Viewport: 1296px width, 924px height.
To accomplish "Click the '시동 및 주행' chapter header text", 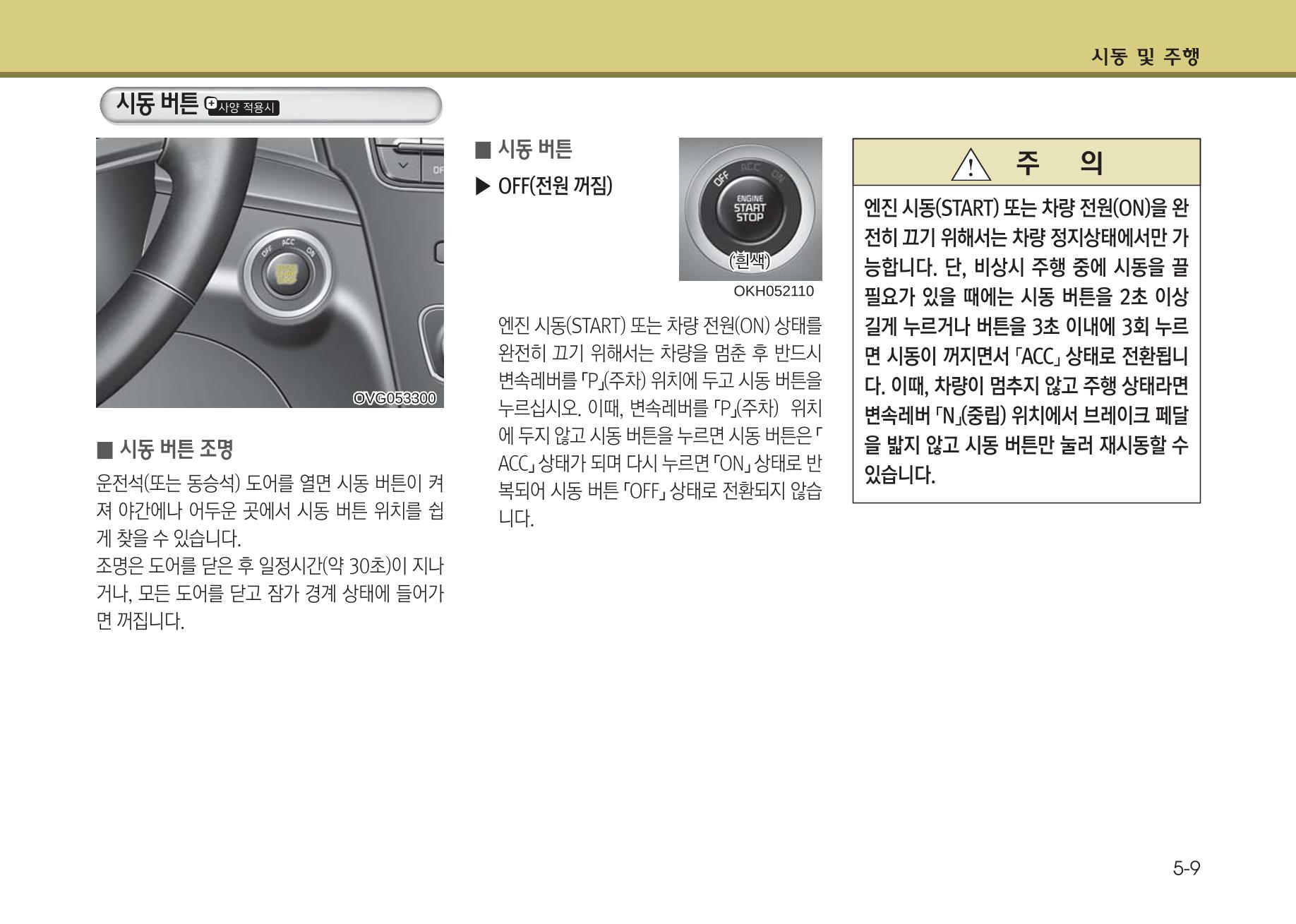I will coord(1145,56).
